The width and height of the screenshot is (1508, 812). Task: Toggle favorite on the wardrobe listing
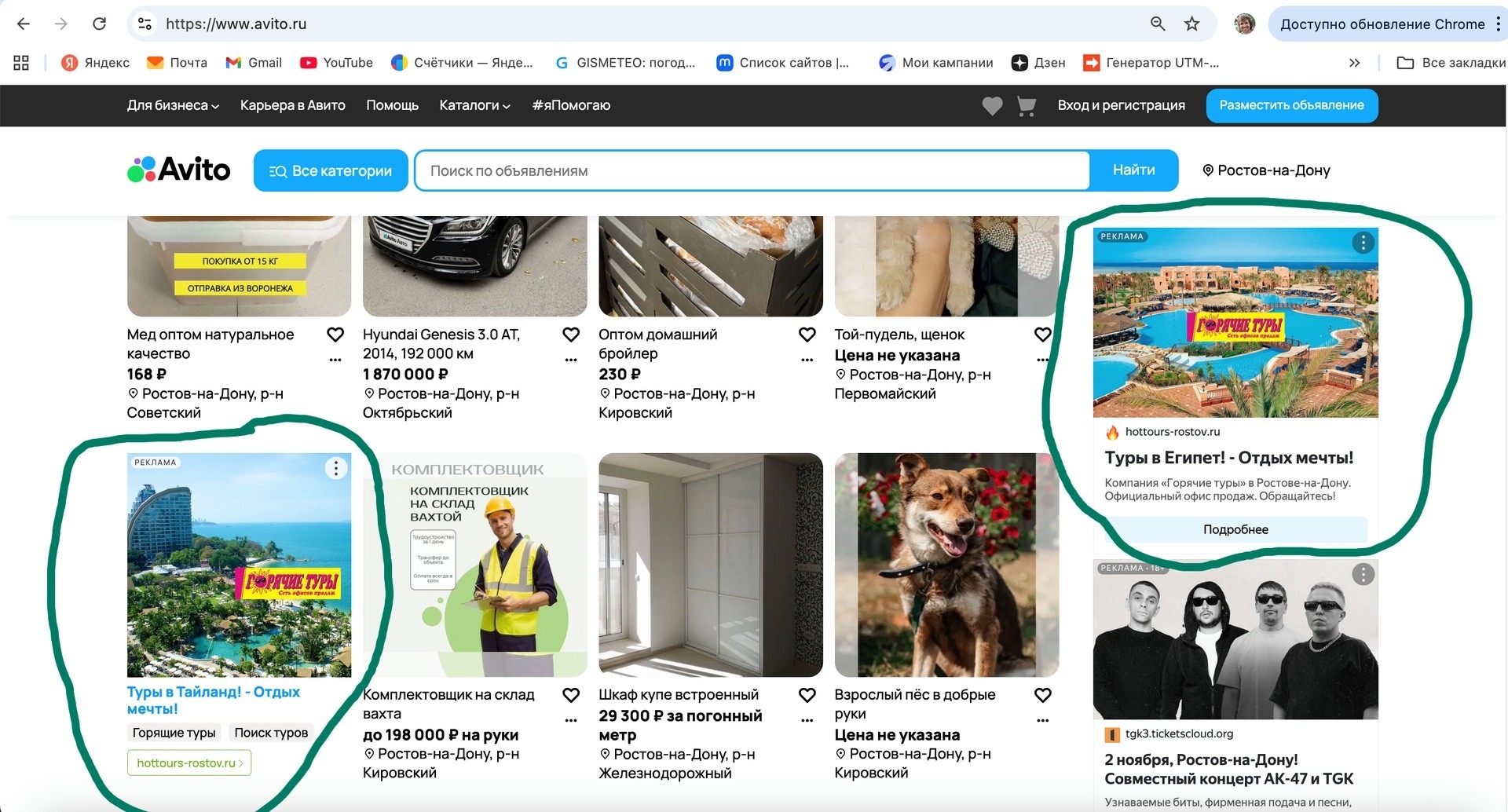(x=807, y=695)
